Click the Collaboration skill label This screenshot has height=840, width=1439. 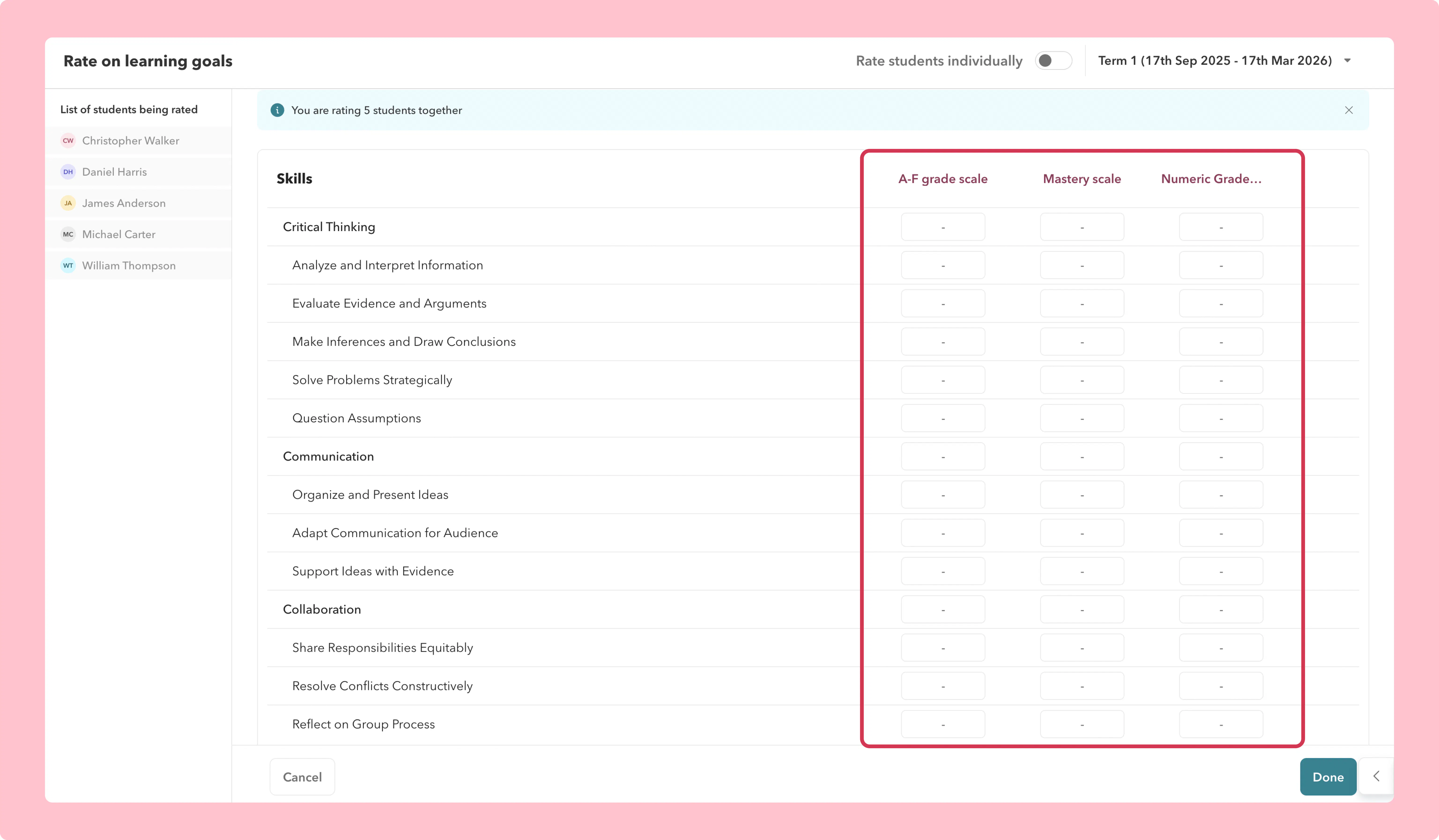tap(322, 609)
